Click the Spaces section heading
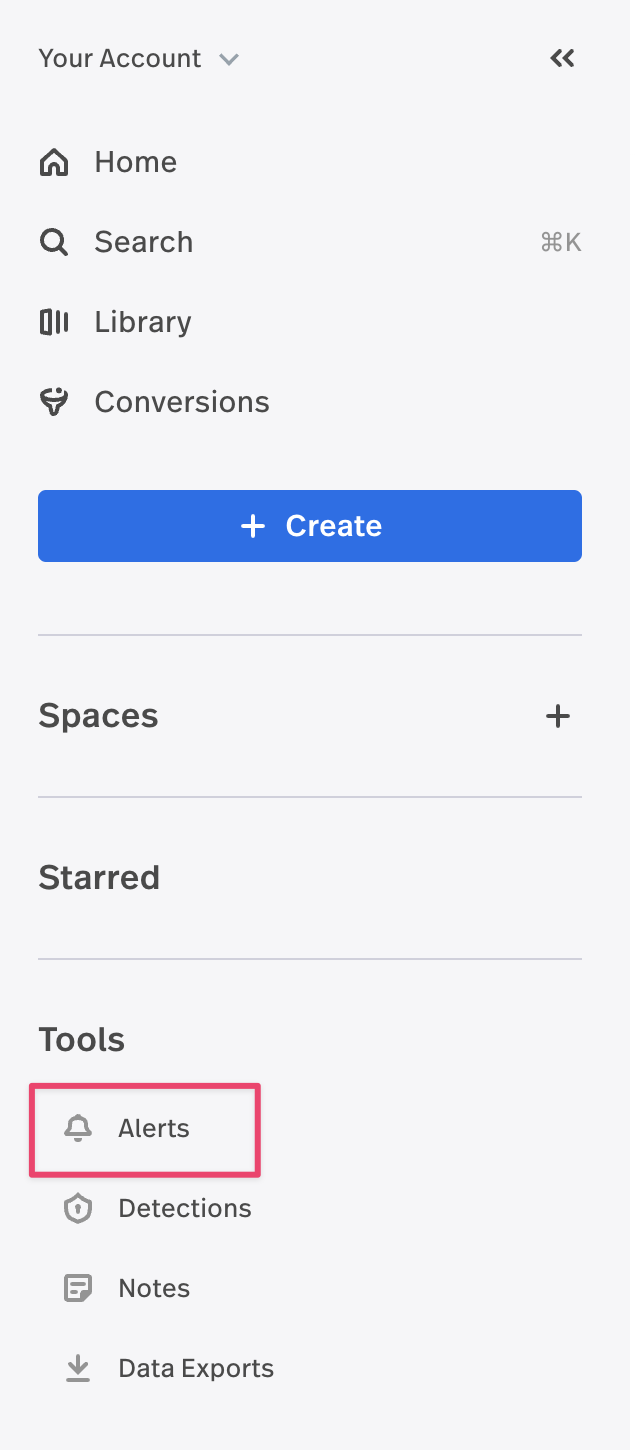The image size is (636, 1450). [x=98, y=716]
